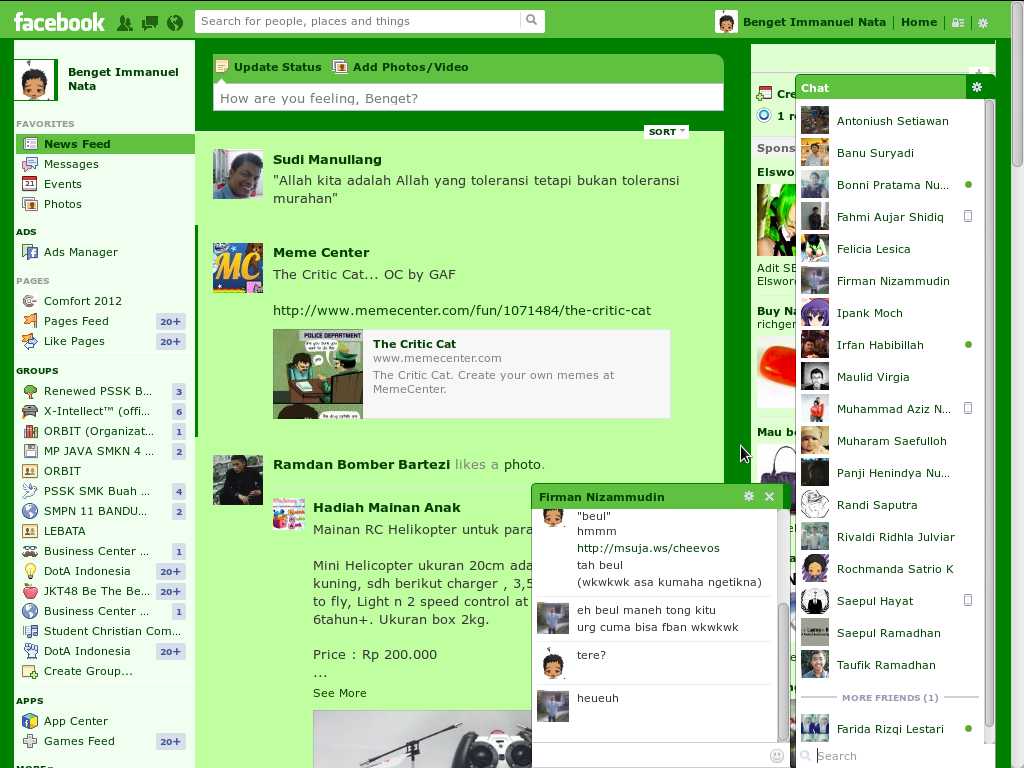The height and width of the screenshot is (768, 1024).
Task: Open the SORT dropdown above the news feed
Action: coord(665,131)
